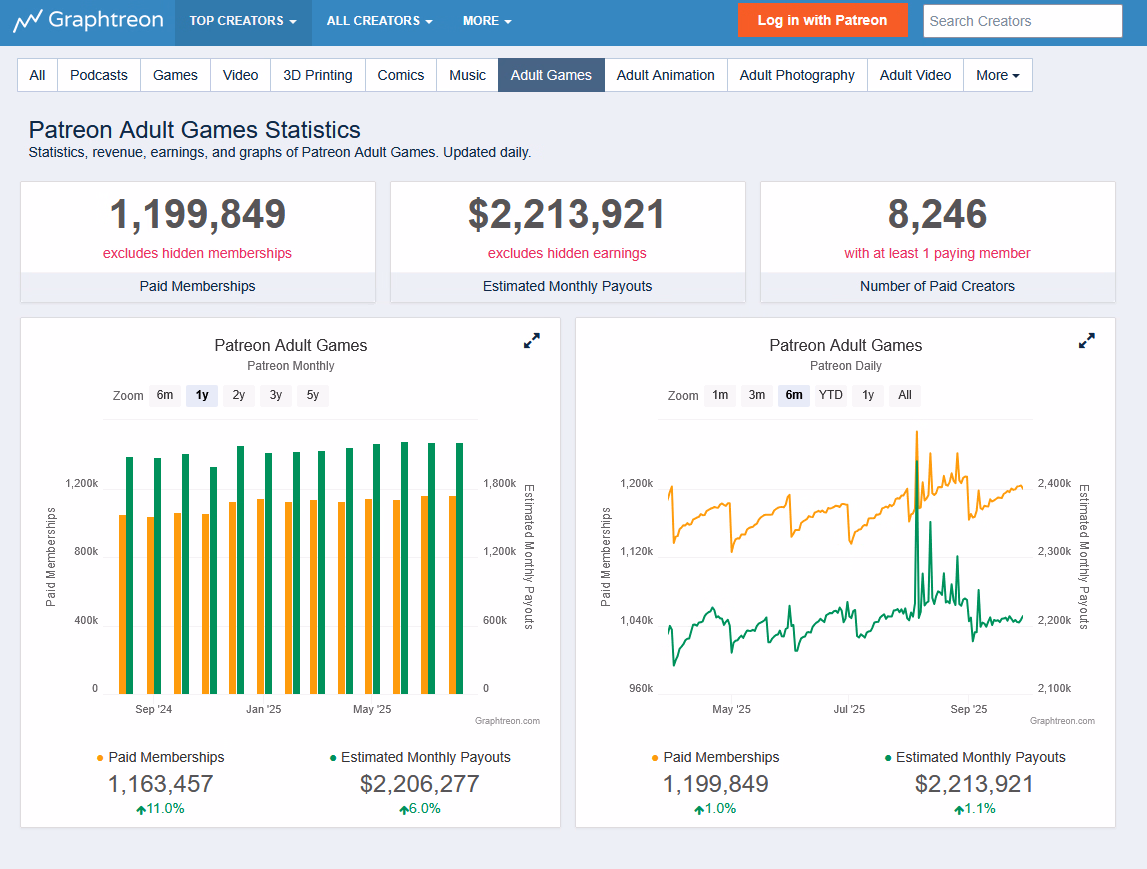Expand the More dropdown in category tabs

pyautogui.click(x=997, y=75)
